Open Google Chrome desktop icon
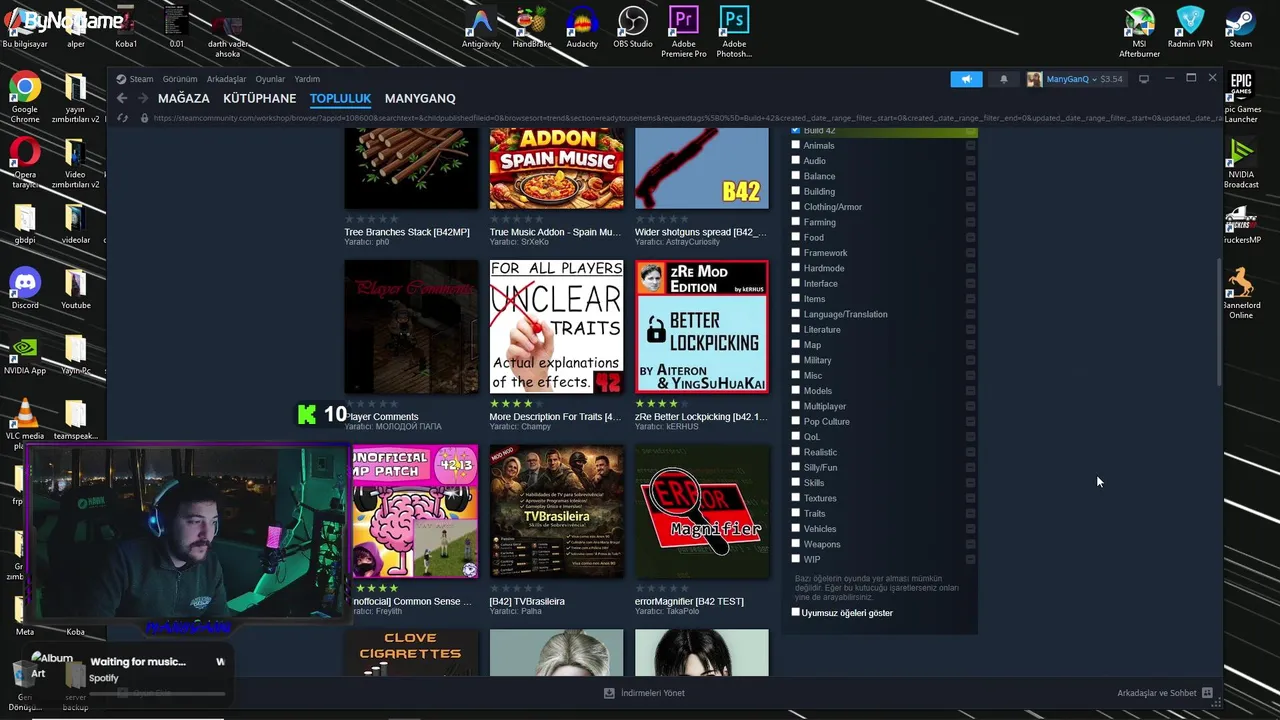This screenshot has width=1280, height=720. [x=25, y=98]
